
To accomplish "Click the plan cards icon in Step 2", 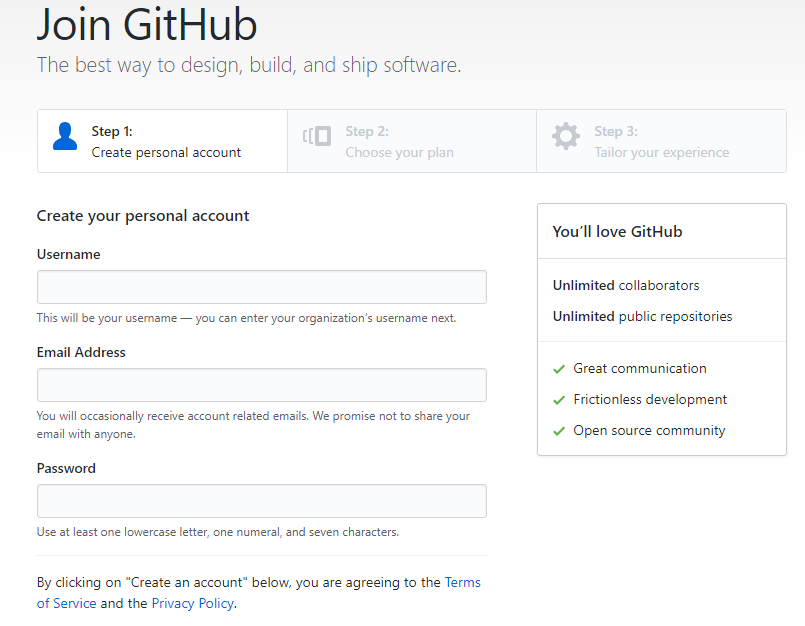I will (317, 136).
